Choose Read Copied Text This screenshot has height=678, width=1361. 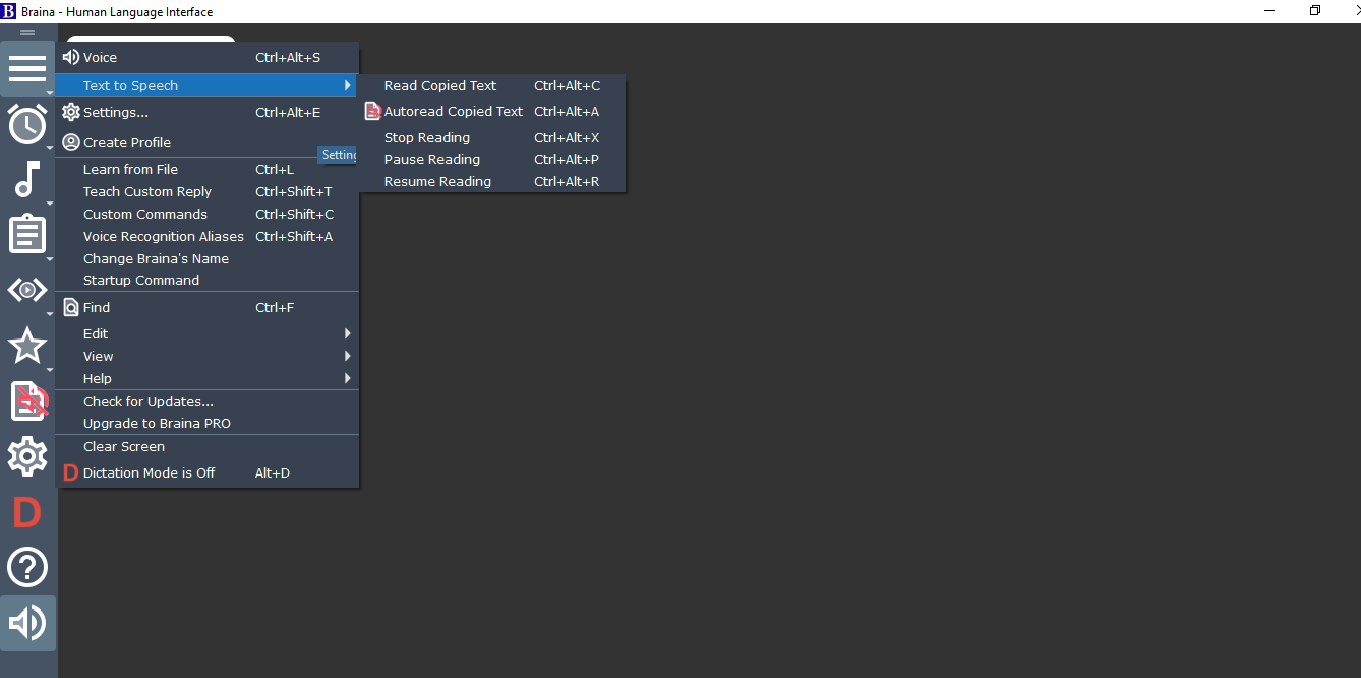[x=492, y=85]
